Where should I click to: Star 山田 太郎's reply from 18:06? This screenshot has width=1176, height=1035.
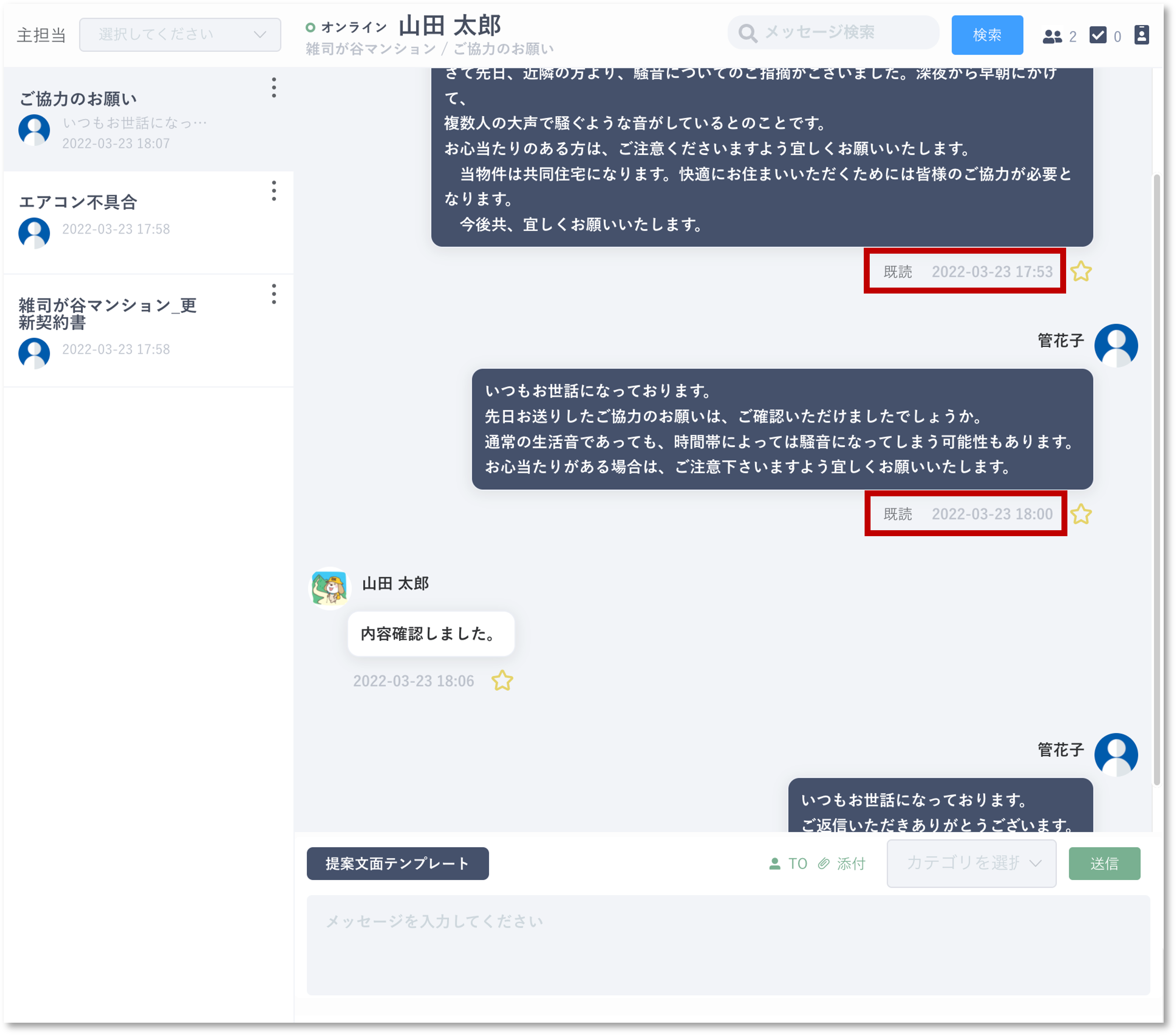502,681
